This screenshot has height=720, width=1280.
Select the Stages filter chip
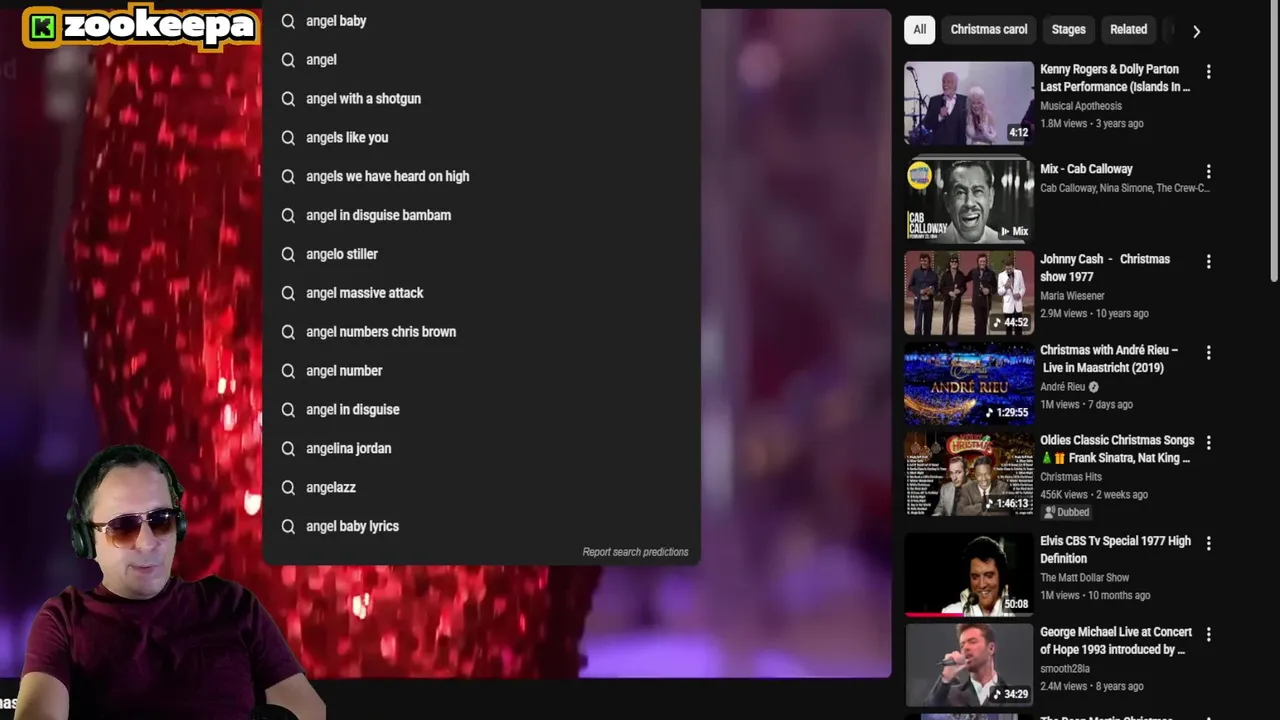[x=1068, y=30]
